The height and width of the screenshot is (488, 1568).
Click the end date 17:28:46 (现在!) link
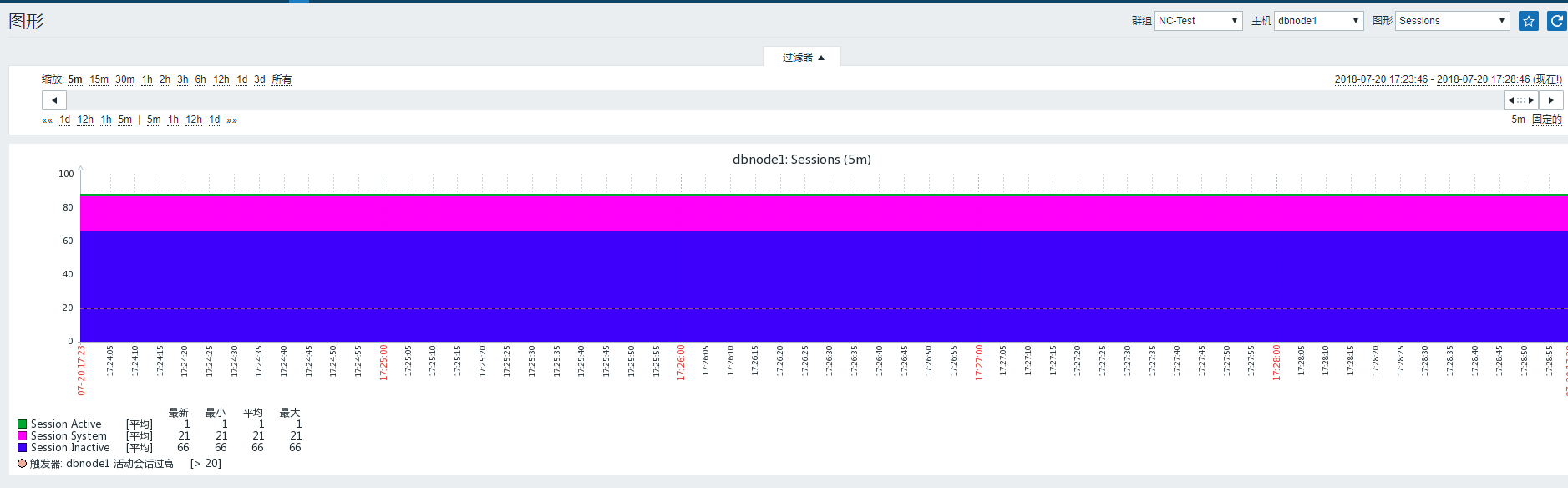(x=1499, y=79)
